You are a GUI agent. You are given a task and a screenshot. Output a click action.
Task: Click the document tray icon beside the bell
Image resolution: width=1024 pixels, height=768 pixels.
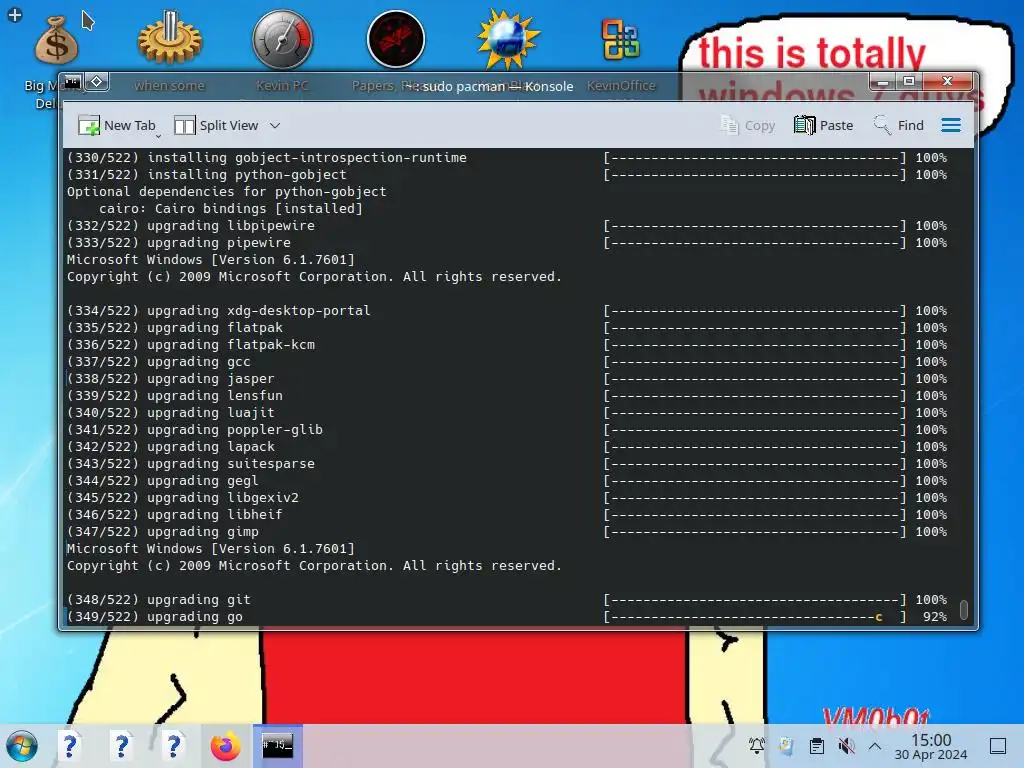(x=786, y=746)
